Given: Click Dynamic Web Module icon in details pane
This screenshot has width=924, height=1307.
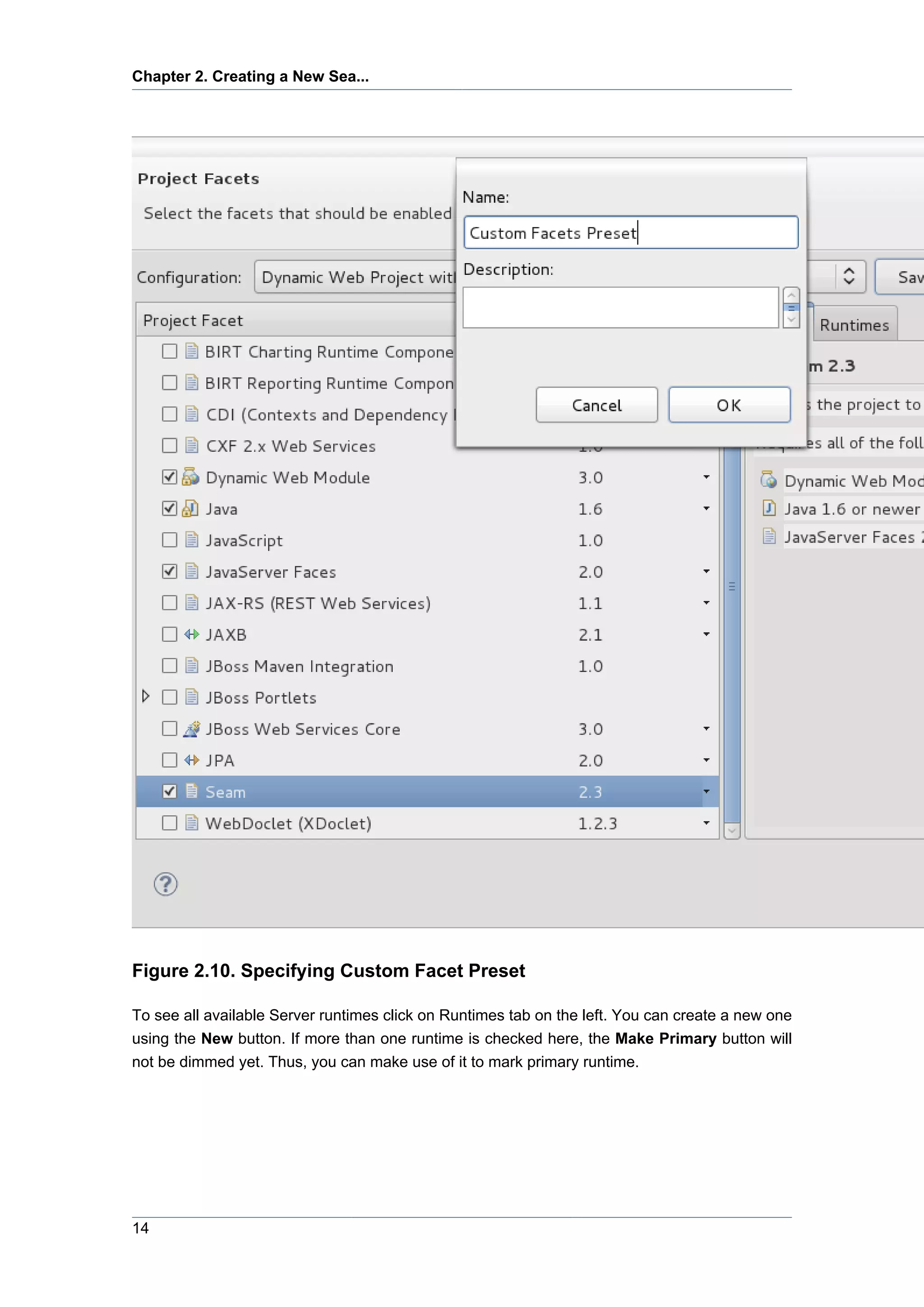Looking at the screenshot, I should [x=769, y=480].
